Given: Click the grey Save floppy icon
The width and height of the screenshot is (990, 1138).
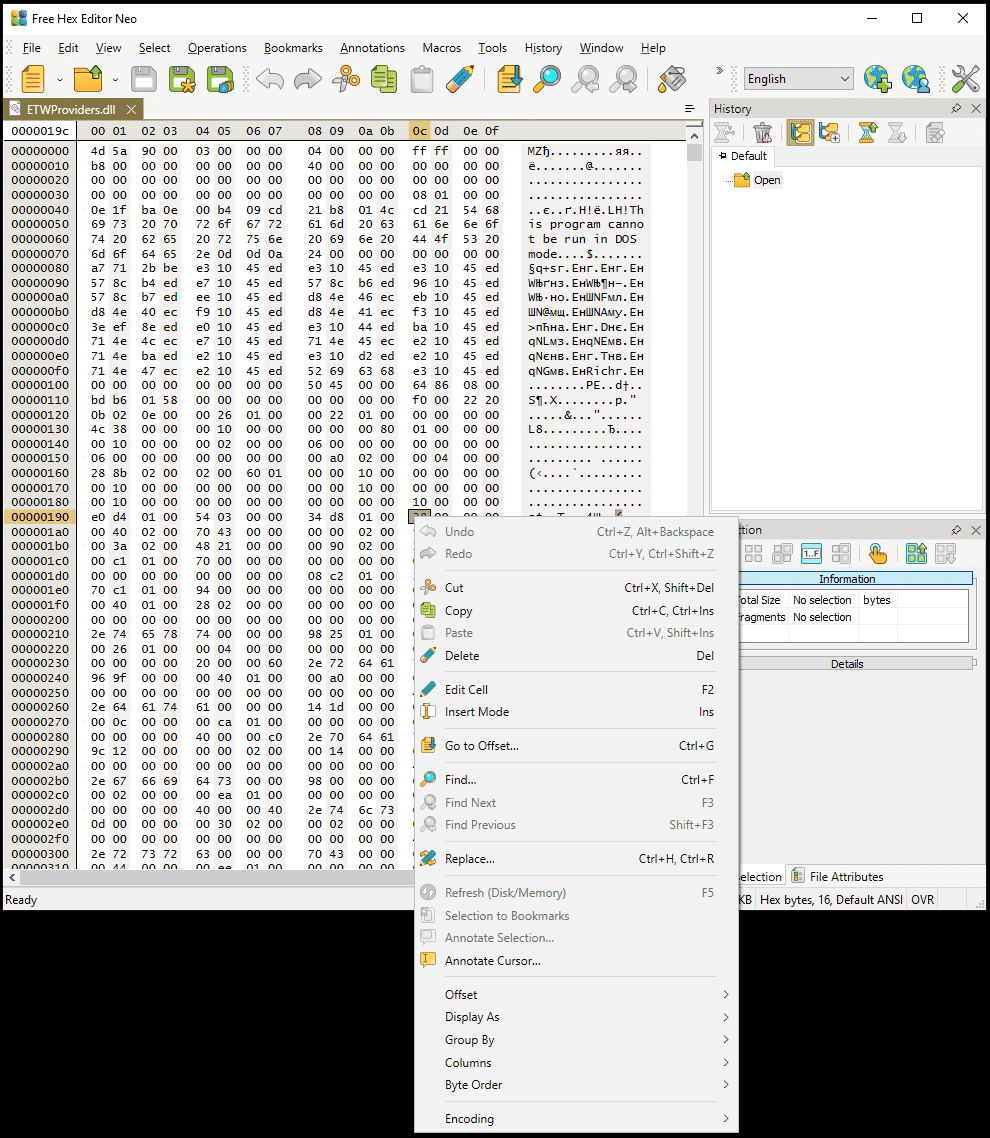Looking at the screenshot, I should pos(144,79).
